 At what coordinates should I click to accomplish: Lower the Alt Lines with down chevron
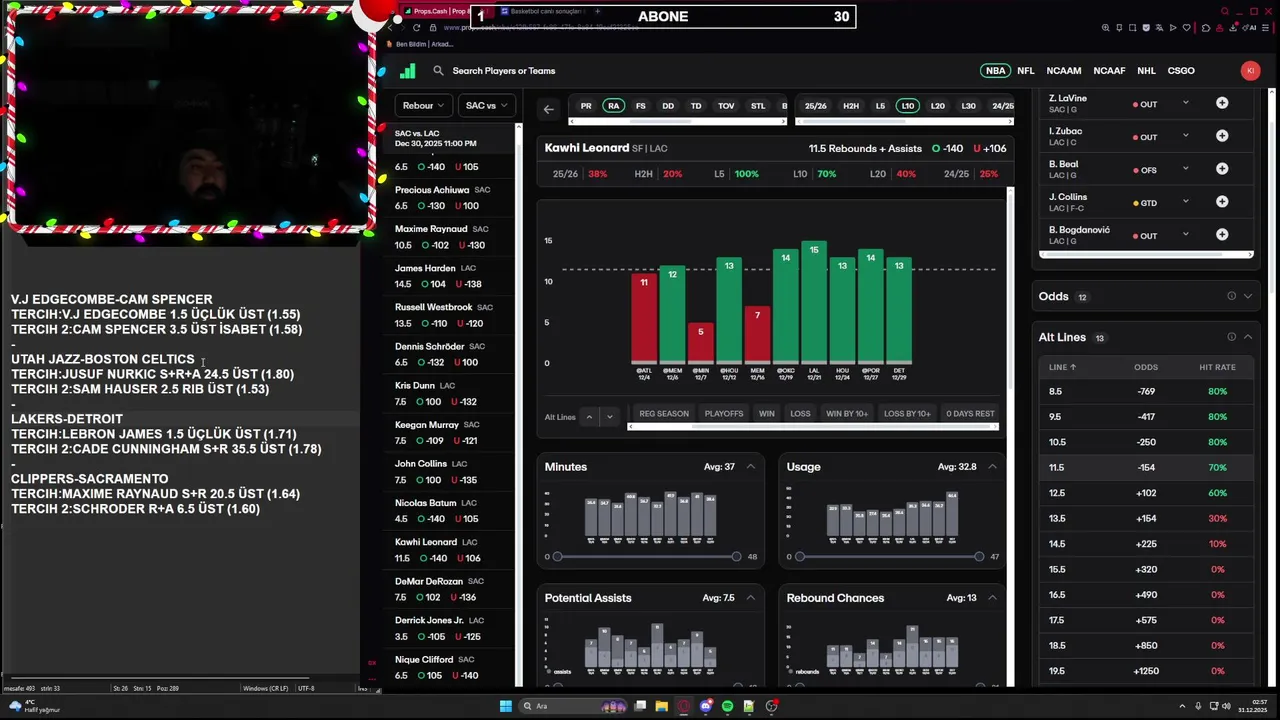click(x=609, y=417)
